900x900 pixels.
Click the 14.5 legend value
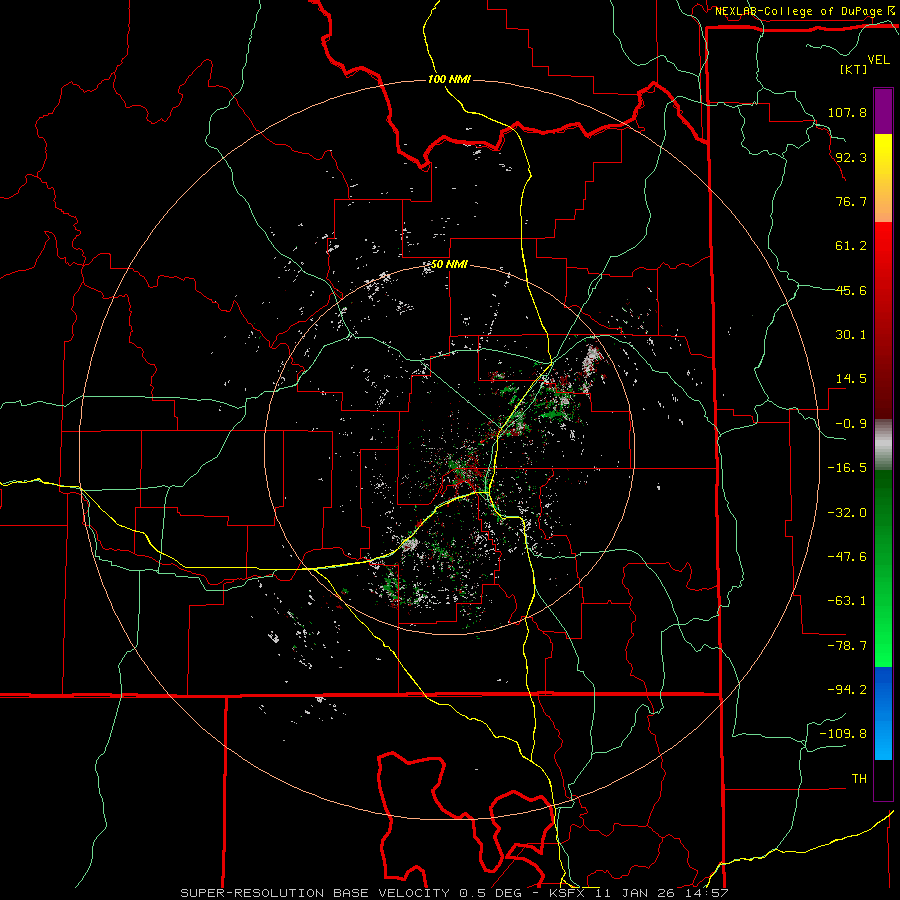click(851, 379)
